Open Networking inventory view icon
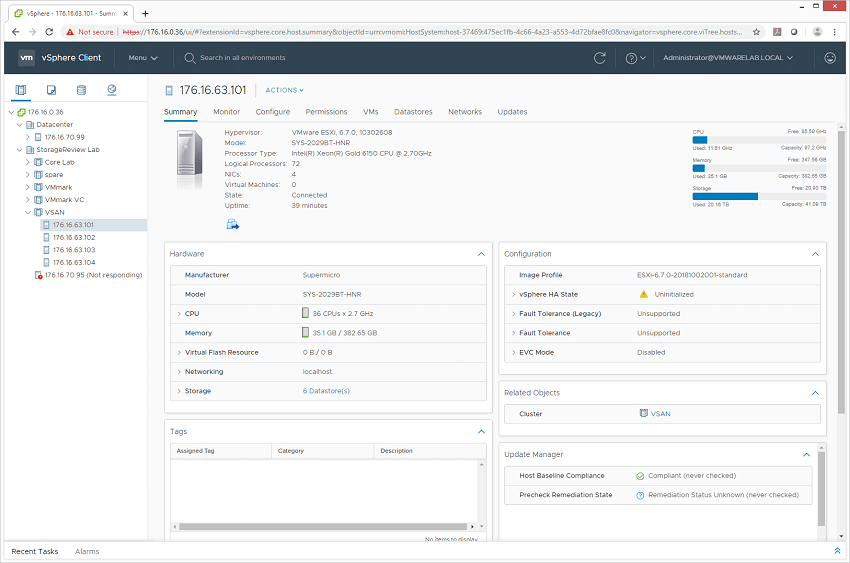 pos(112,90)
